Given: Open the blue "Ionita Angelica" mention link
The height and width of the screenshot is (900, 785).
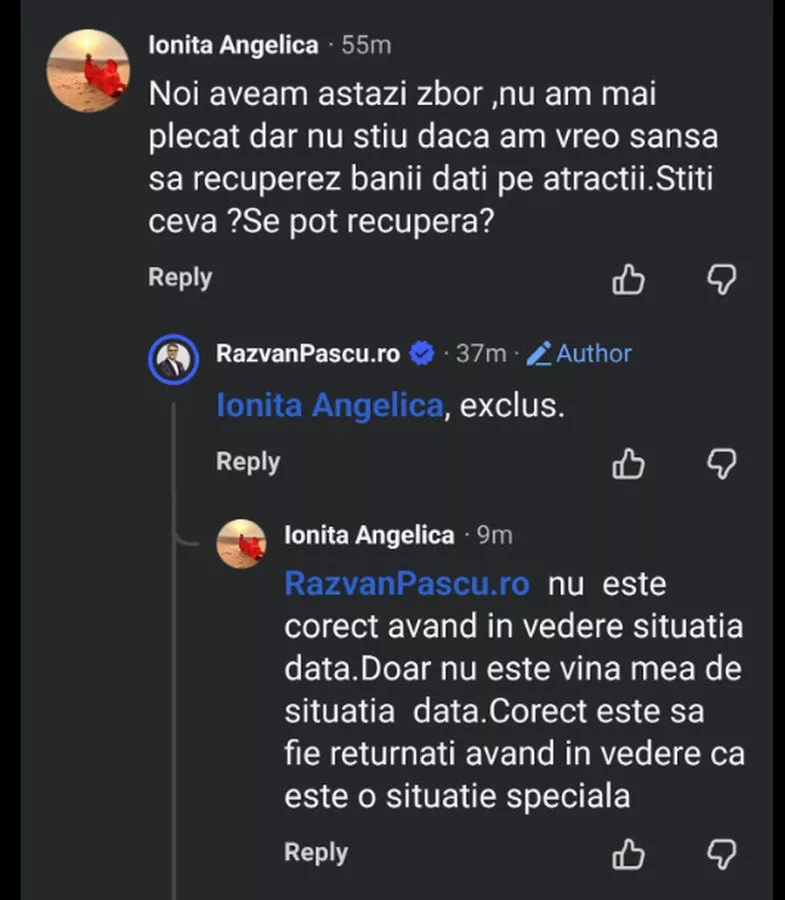Looking at the screenshot, I should click(x=330, y=406).
